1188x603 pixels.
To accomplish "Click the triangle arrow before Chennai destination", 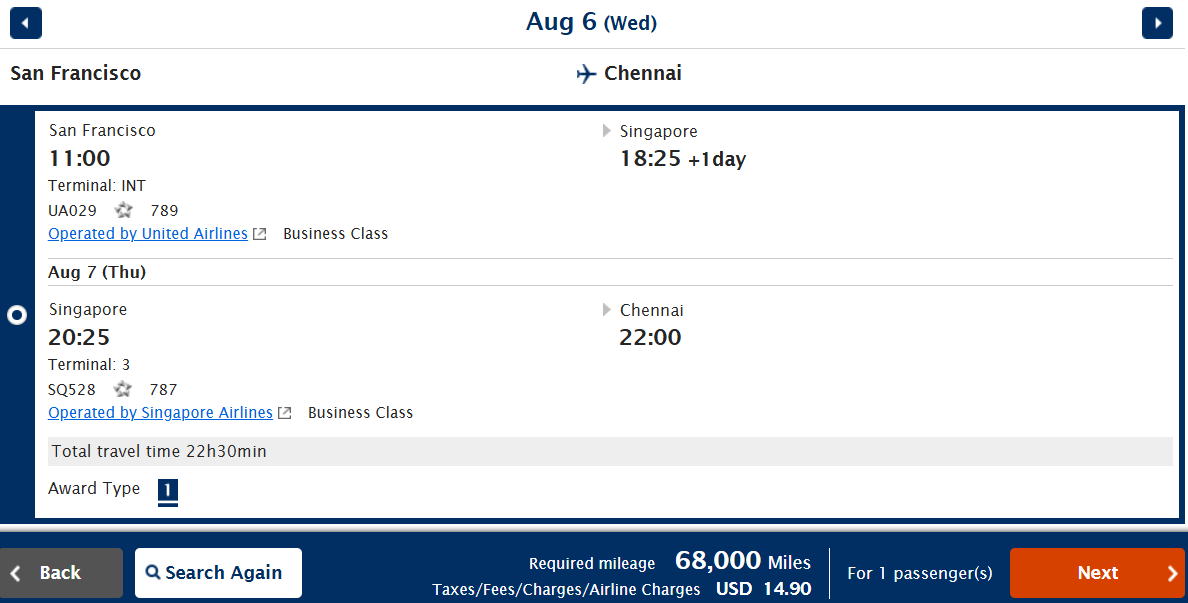I will coord(607,309).
